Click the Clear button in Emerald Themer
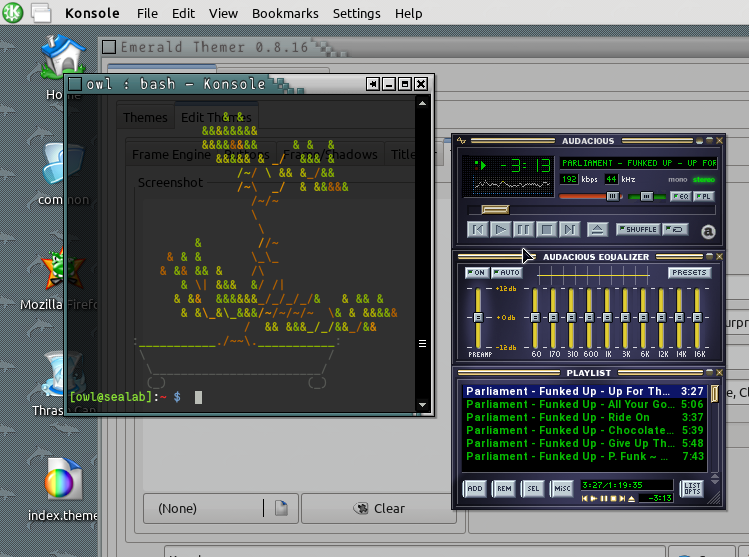Image resolution: width=749 pixels, height=557 pixels. click(379, 508)
